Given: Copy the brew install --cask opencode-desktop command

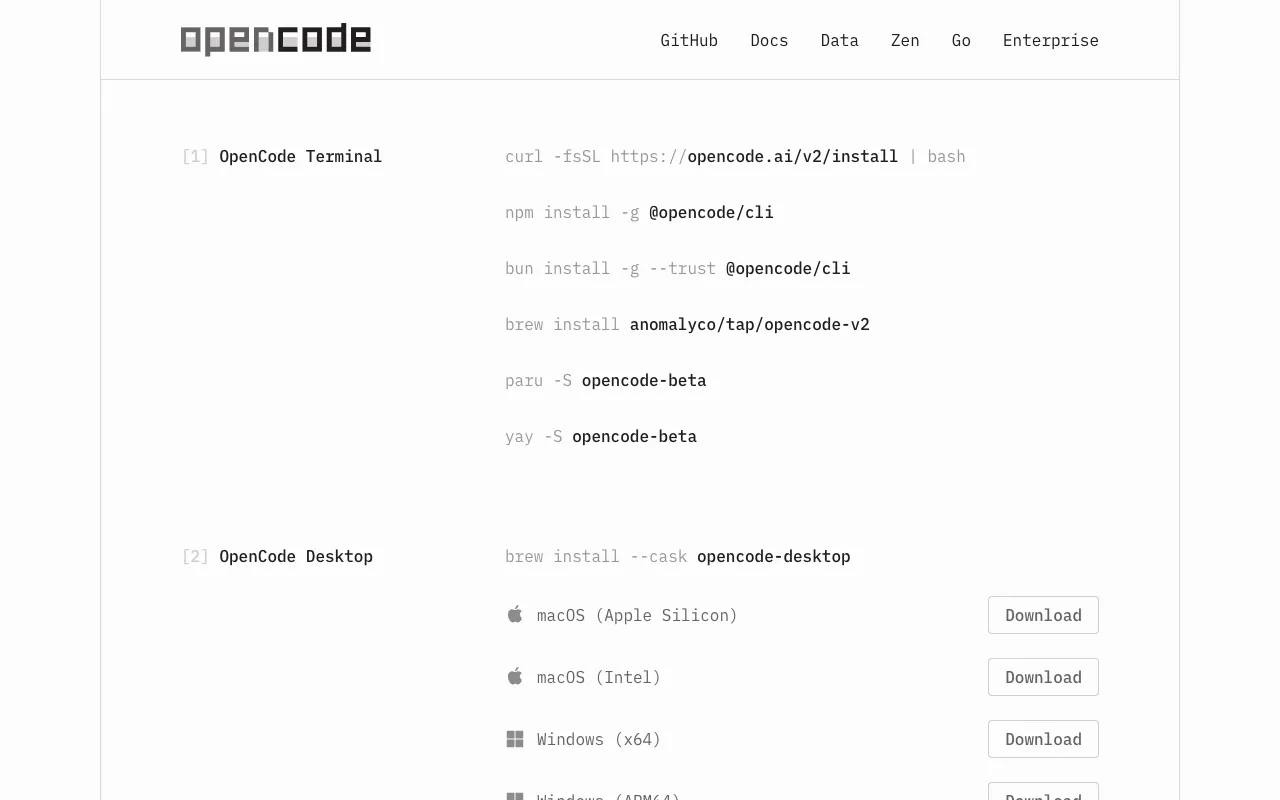Looking at the screenshot, I should [678, 556].
